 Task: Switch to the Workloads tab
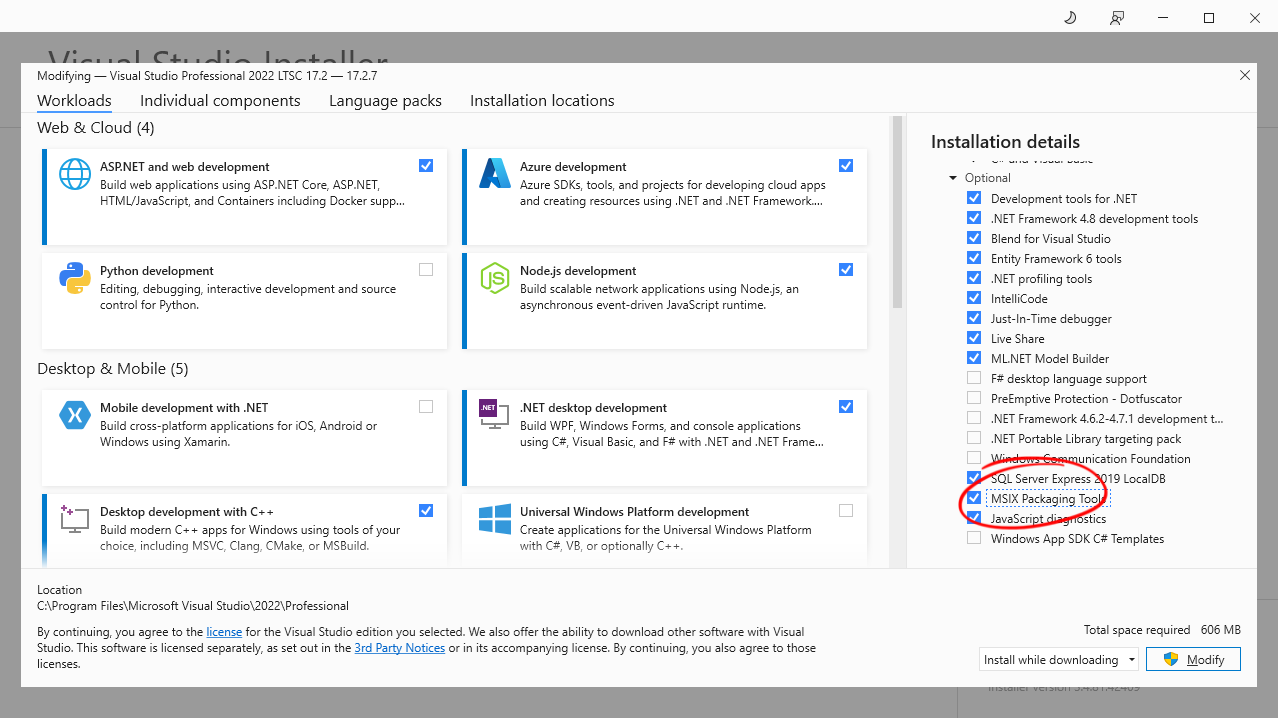(74, 100)
